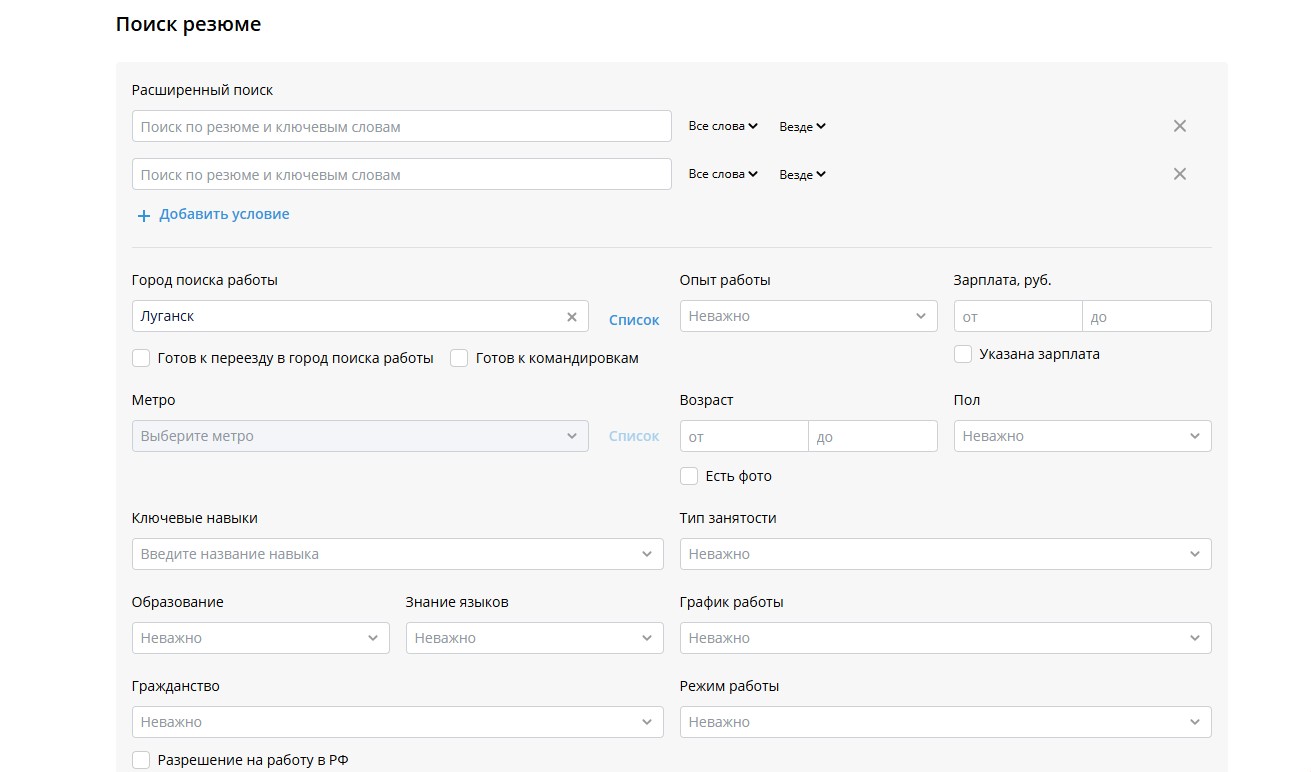Open second row's Везде dropdown
Image resolution: width=1311 pixels, height=772 pixels.
(x=802, y=175)
